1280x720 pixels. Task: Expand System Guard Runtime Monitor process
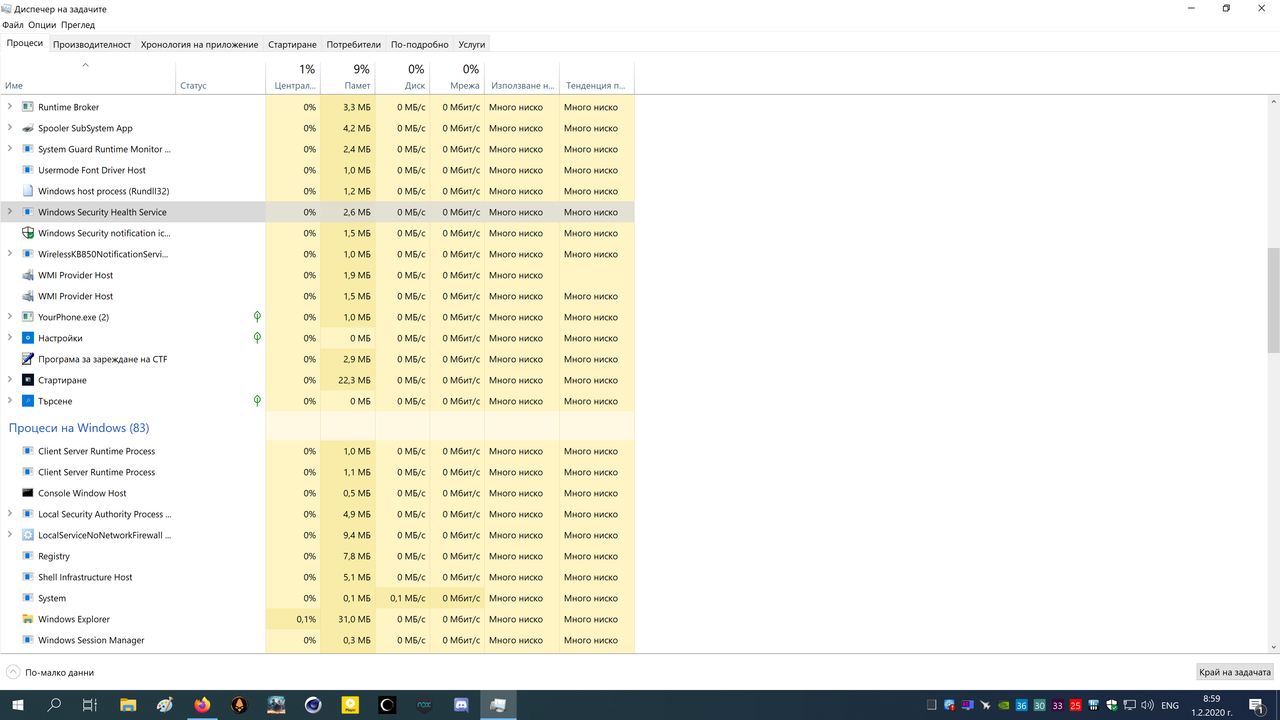pyautogui.click(x=10, y=149)
